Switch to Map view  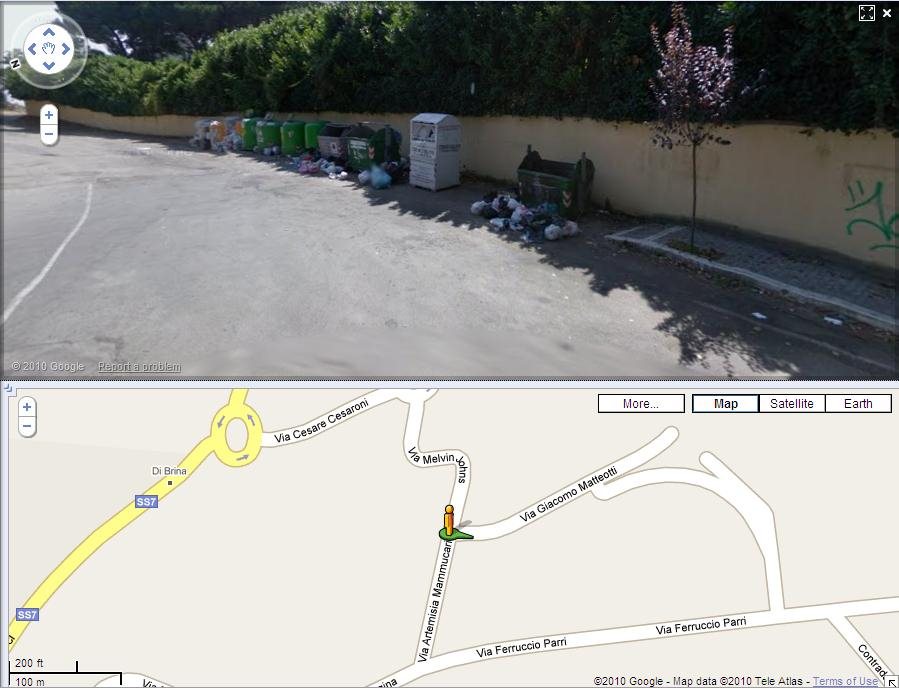tap(725, 404)
